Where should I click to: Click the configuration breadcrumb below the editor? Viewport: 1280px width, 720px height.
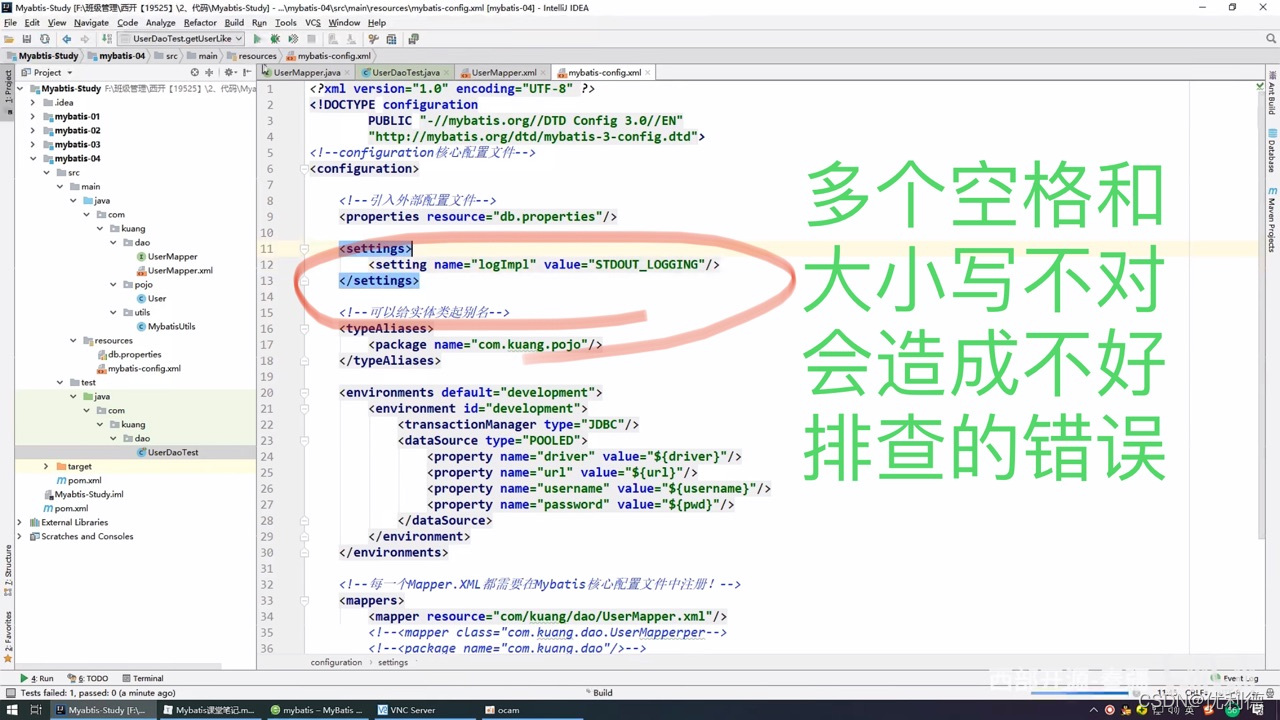pyautogui.click(x=336, y=662)
